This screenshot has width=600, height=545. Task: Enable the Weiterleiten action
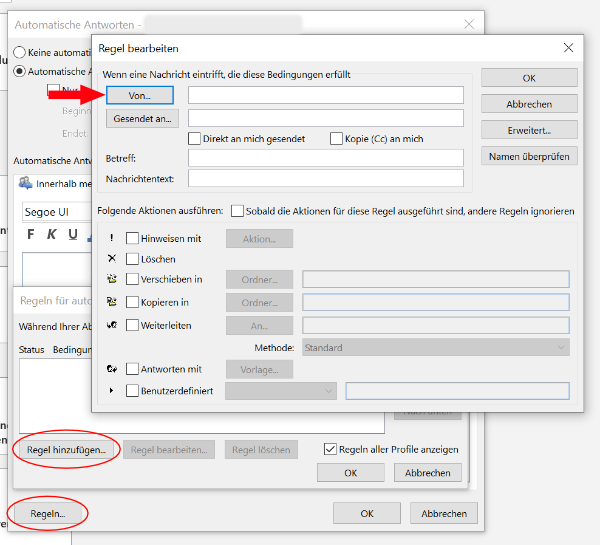(132, 325)
